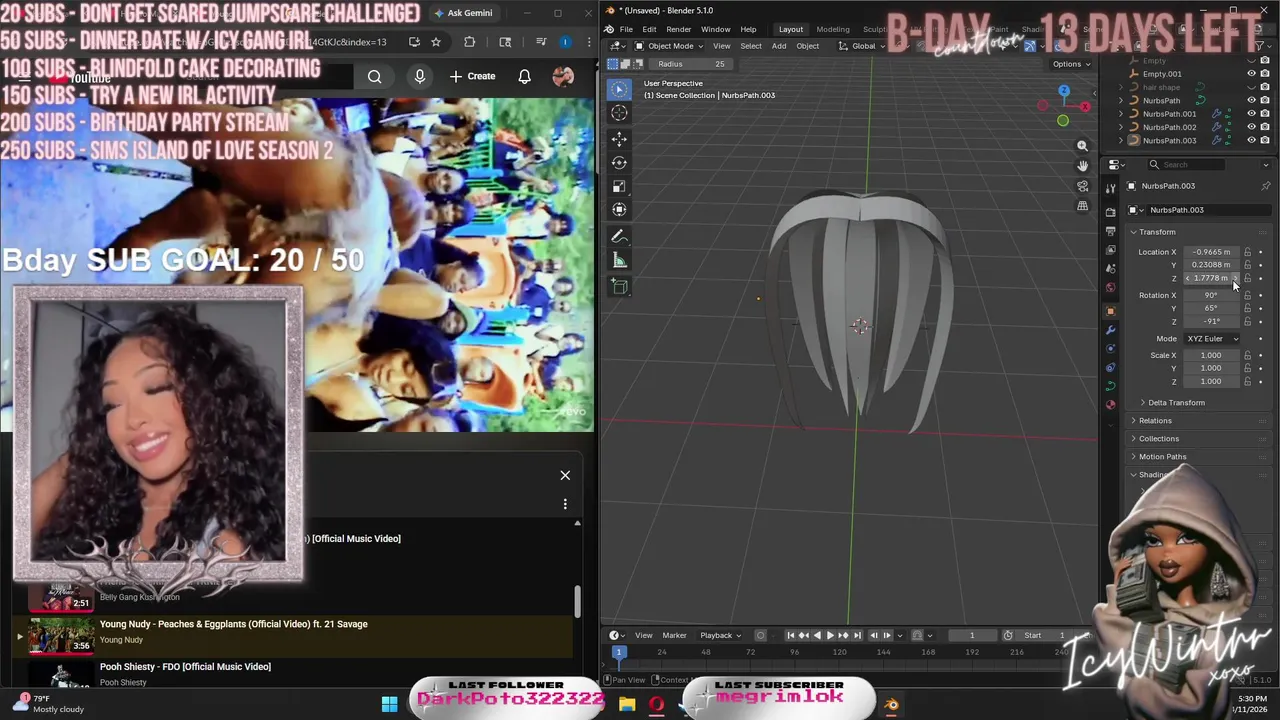Click the YouTube search magnifier icon
The width and height of the screenshot is (1280, 720).
[x=374, y=76]
